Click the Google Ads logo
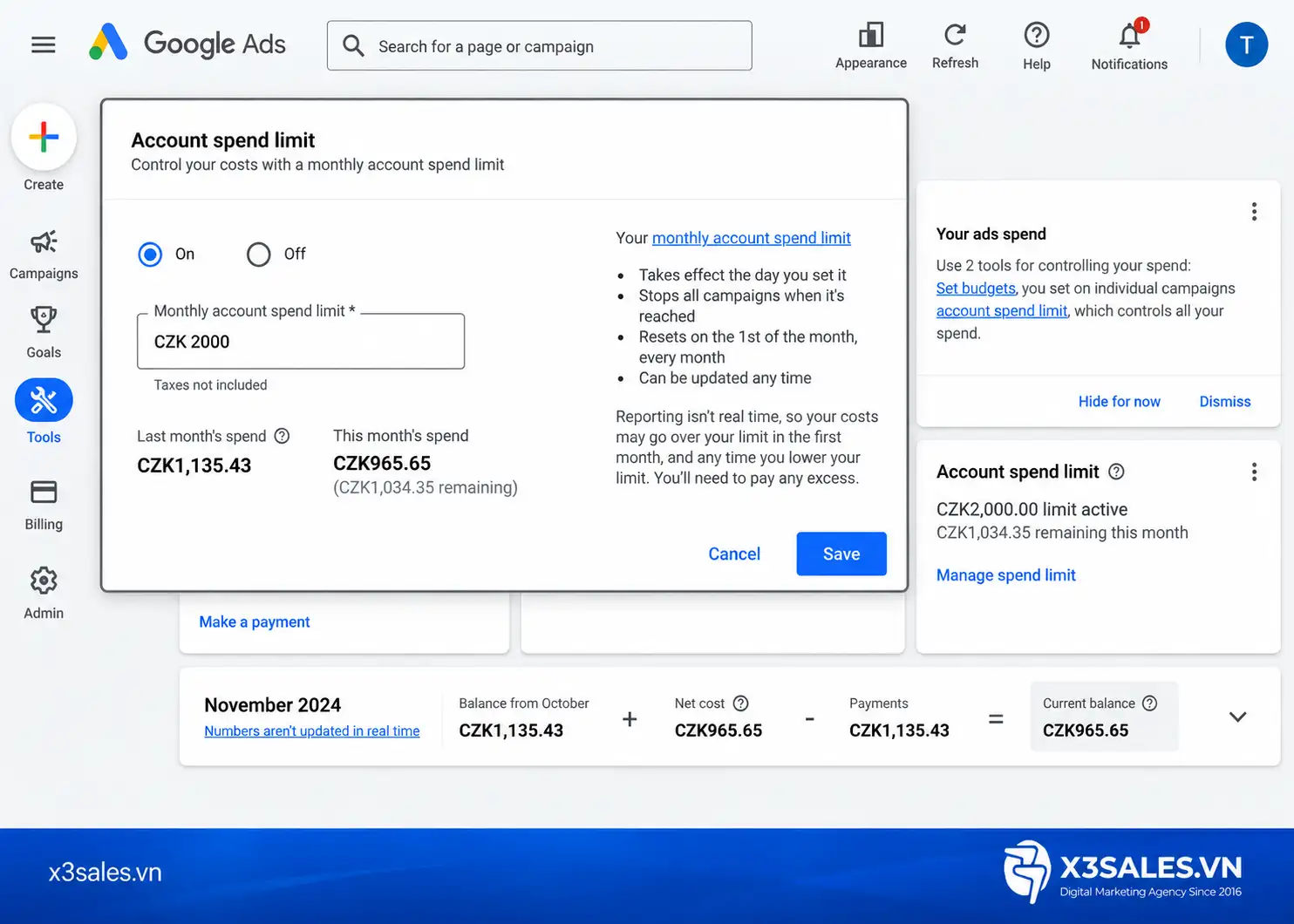The height and width of the screenshot is (924, 1294). coord(187,43)
